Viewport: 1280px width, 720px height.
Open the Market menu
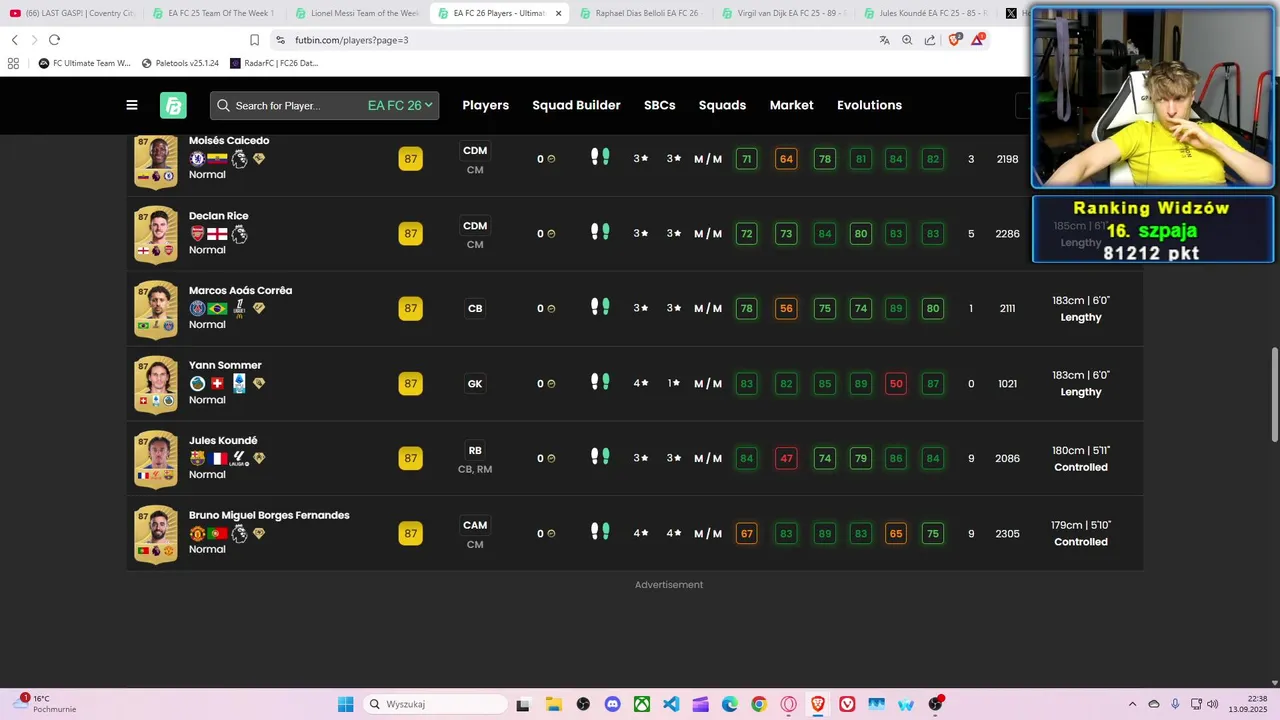[791, 105]
